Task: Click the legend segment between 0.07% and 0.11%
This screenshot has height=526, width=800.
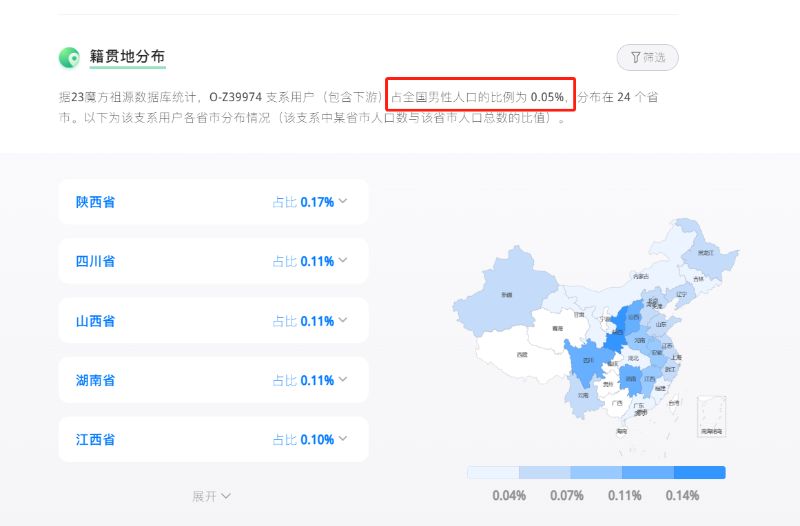Action: pyautogui.click(x=596, y=472)
